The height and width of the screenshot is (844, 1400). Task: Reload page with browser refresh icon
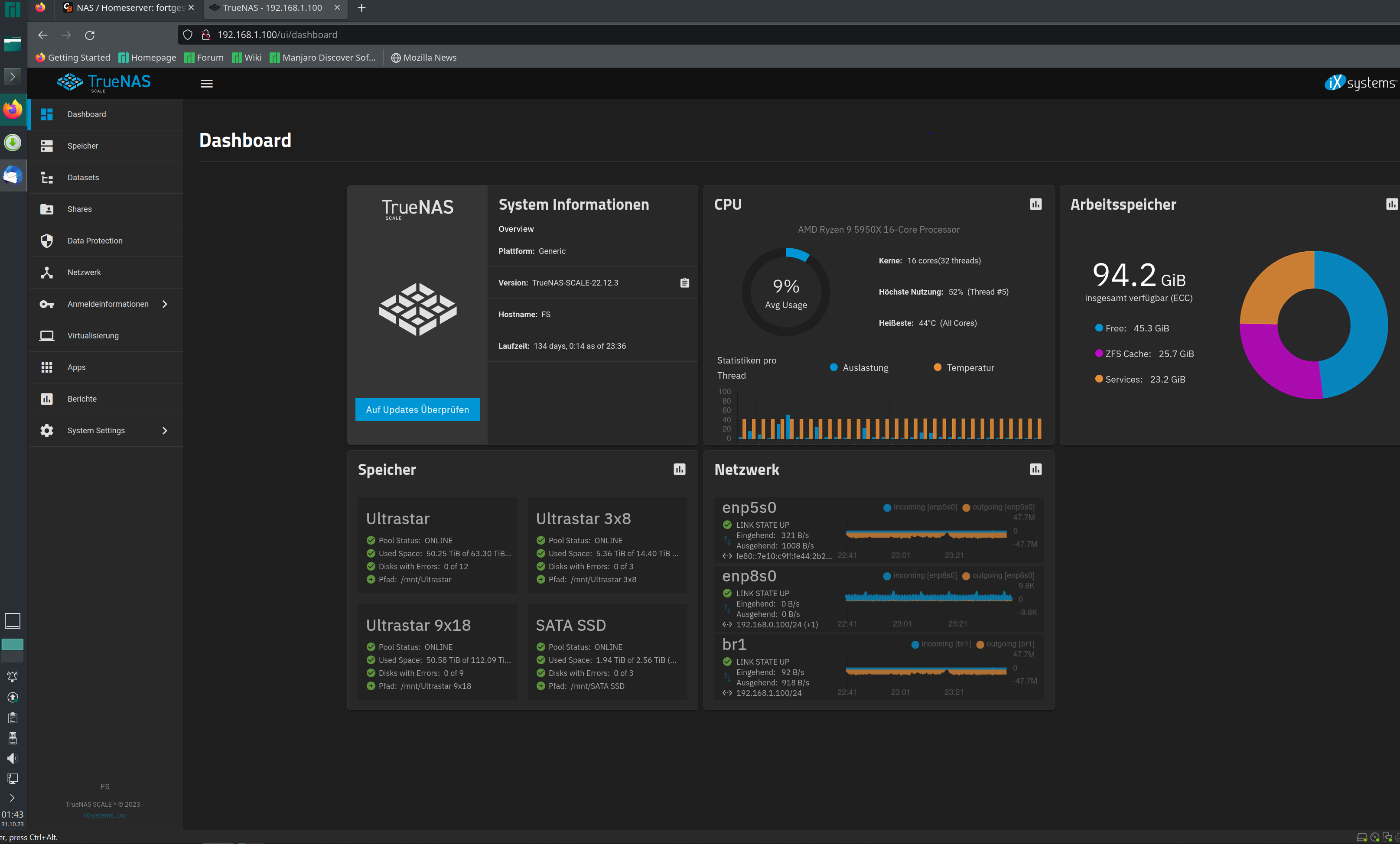(90, 35)
